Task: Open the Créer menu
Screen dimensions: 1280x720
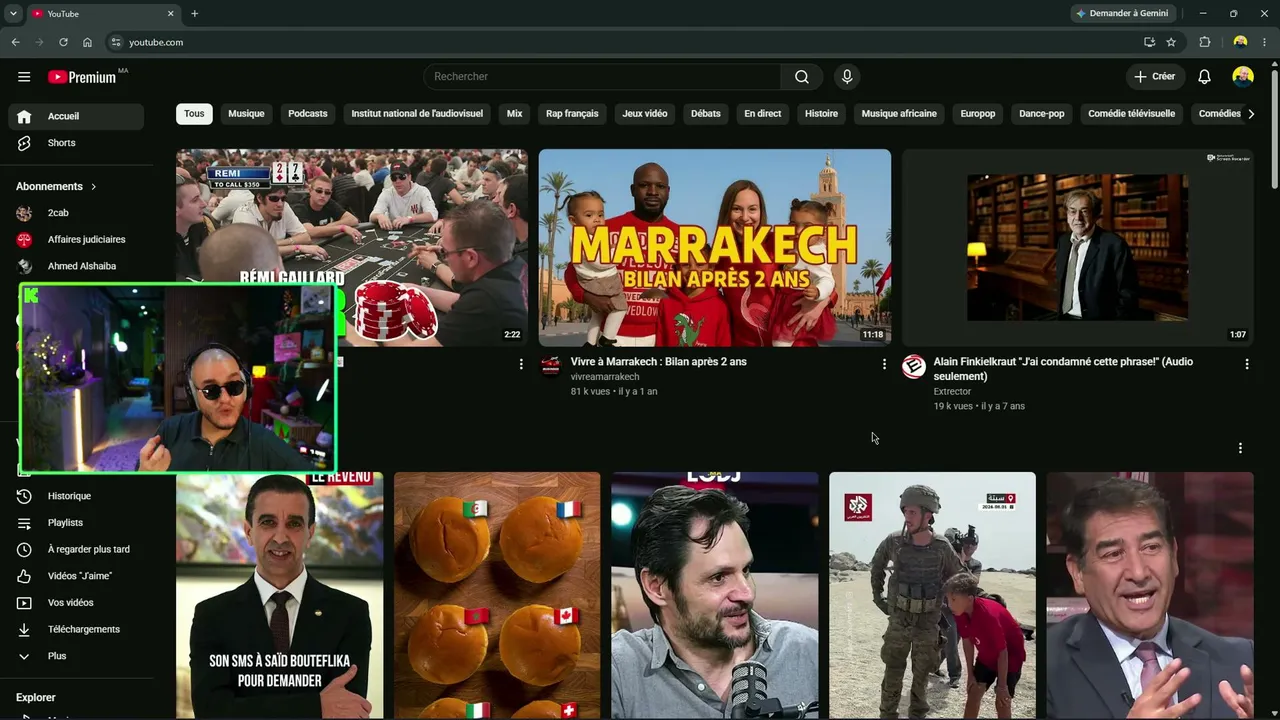Action: (1155, 77)
